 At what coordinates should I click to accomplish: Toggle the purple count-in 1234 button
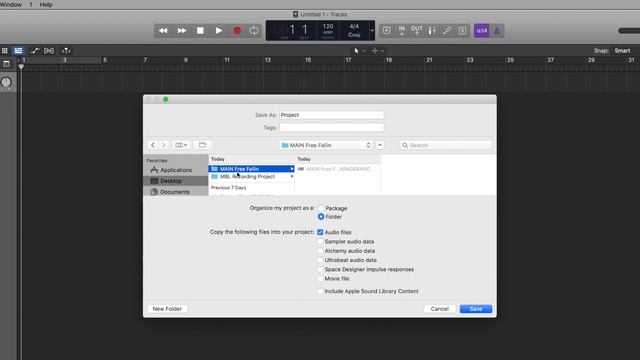pos(482,31)
